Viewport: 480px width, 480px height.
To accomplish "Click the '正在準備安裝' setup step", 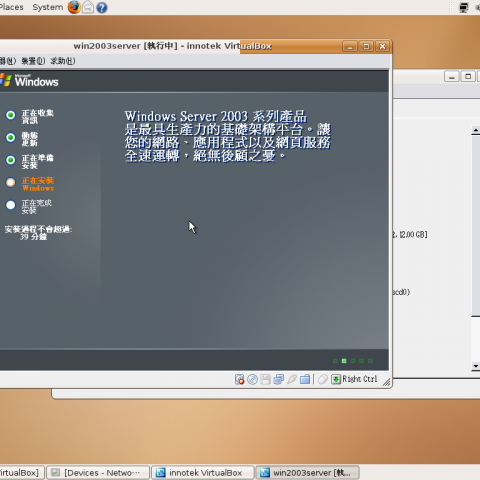I will pyautogui.click(x=37, y=161).
